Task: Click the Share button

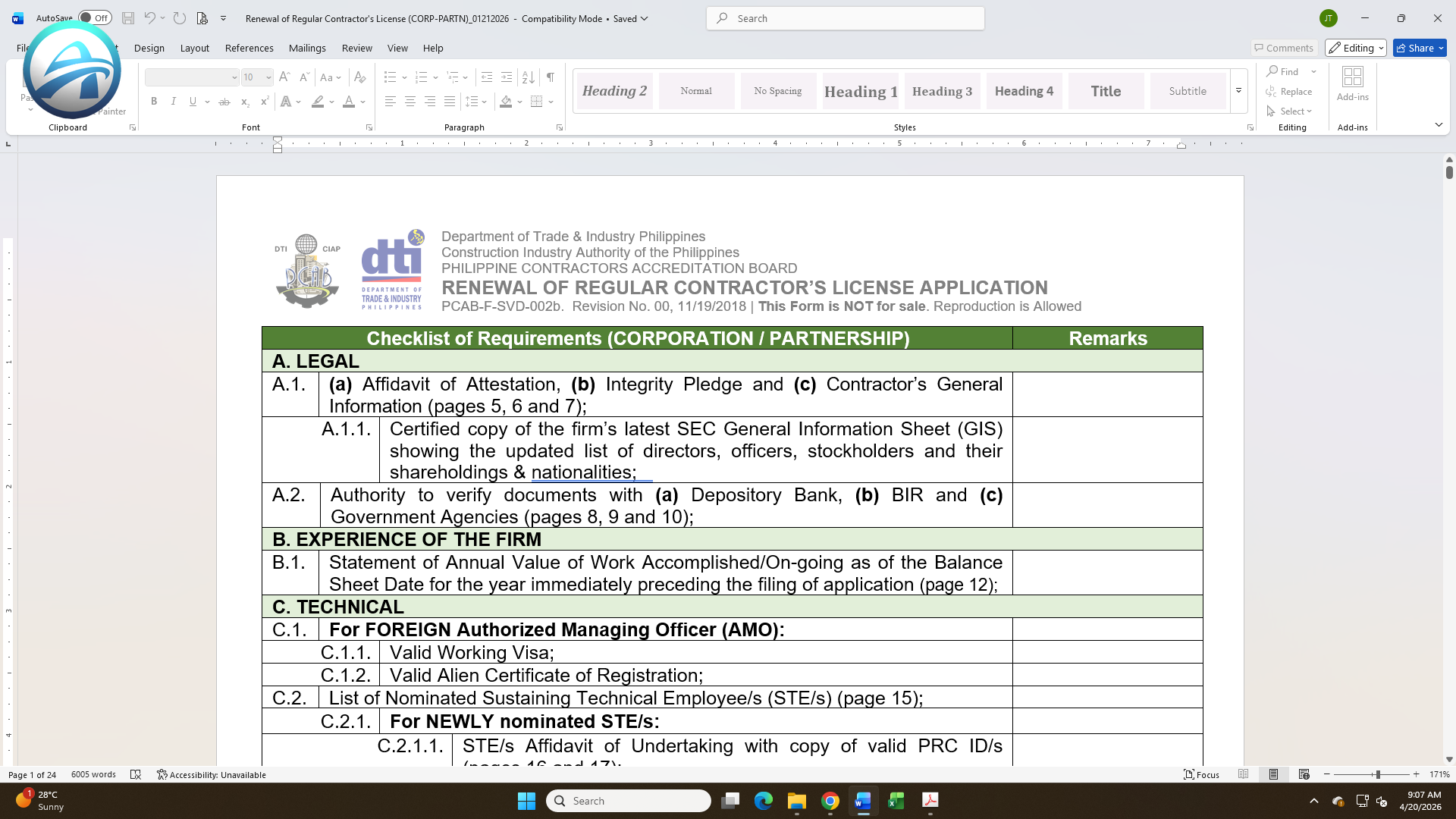Action: (x=1420, y=48)
